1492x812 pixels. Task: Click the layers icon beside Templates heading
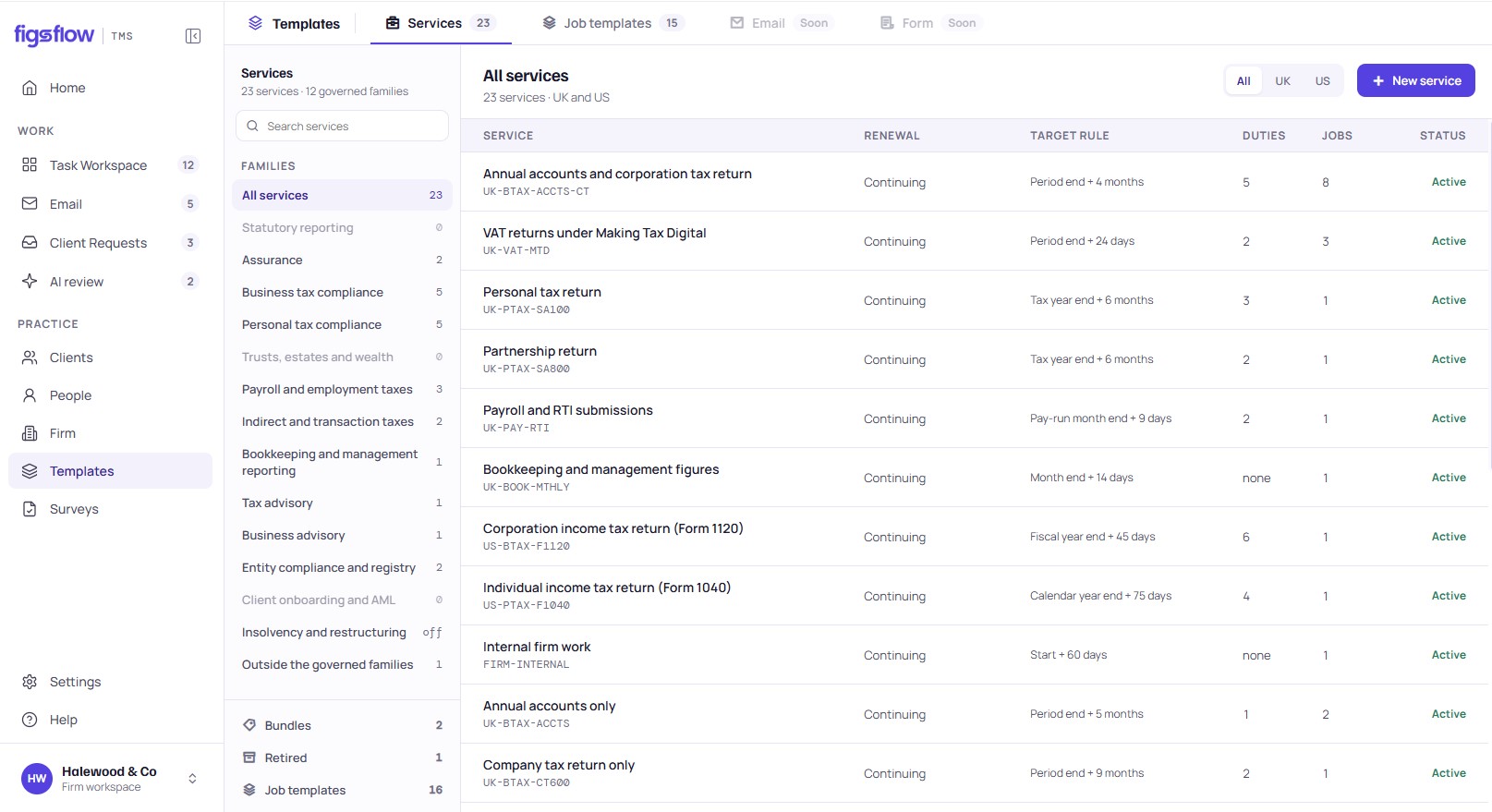pyautogui.click(x=256, y=23)
